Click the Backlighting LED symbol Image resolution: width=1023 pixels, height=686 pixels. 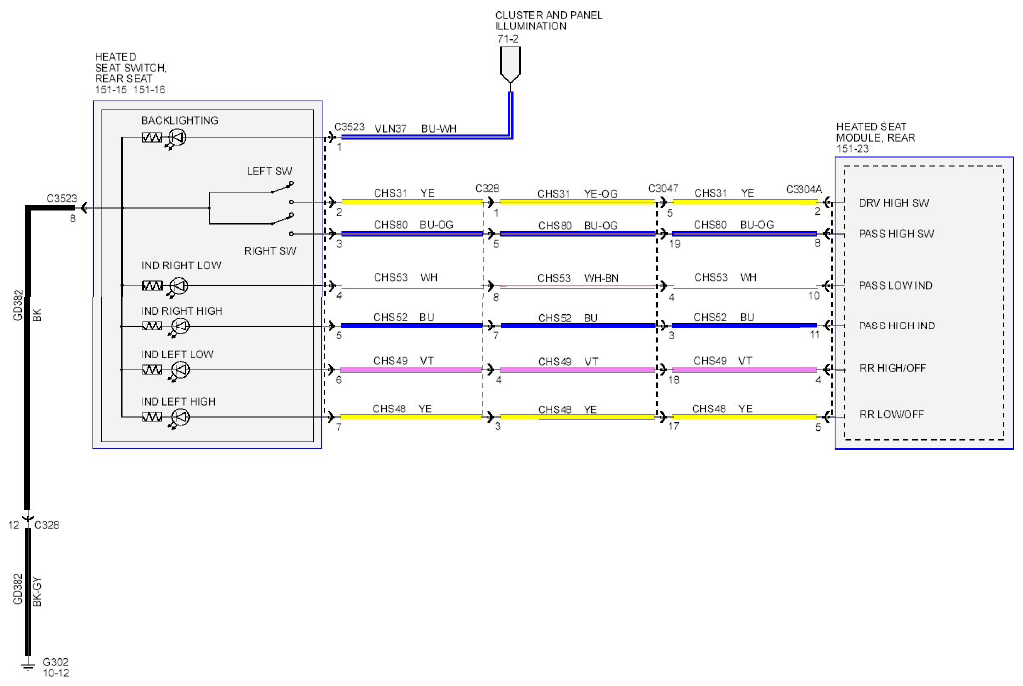[177, 138]
